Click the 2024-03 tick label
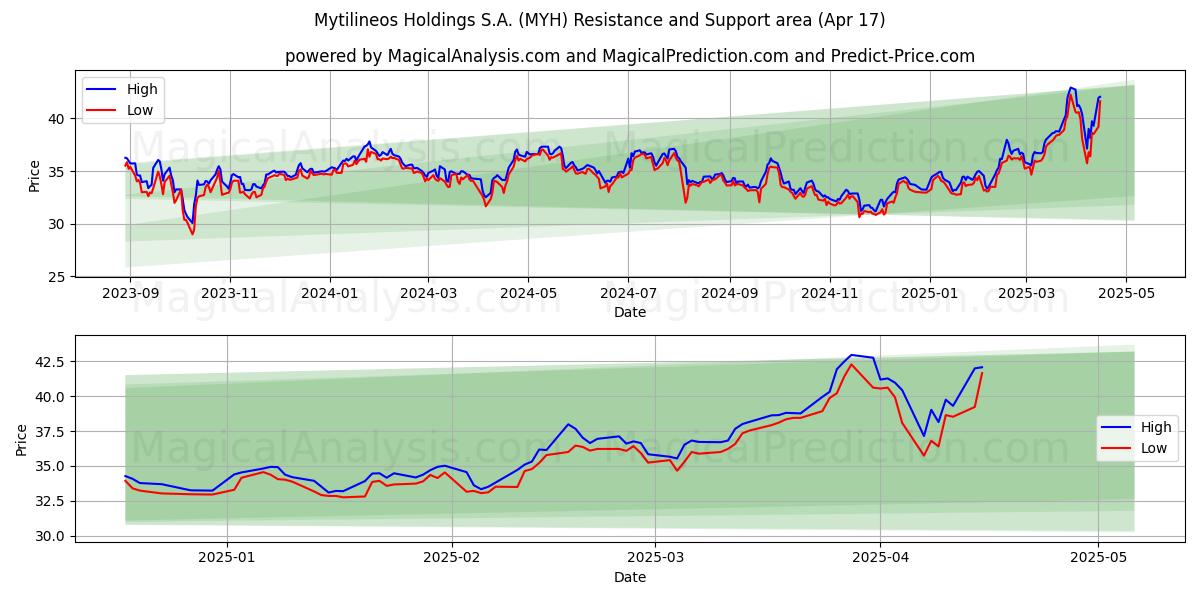 (428, 293)
